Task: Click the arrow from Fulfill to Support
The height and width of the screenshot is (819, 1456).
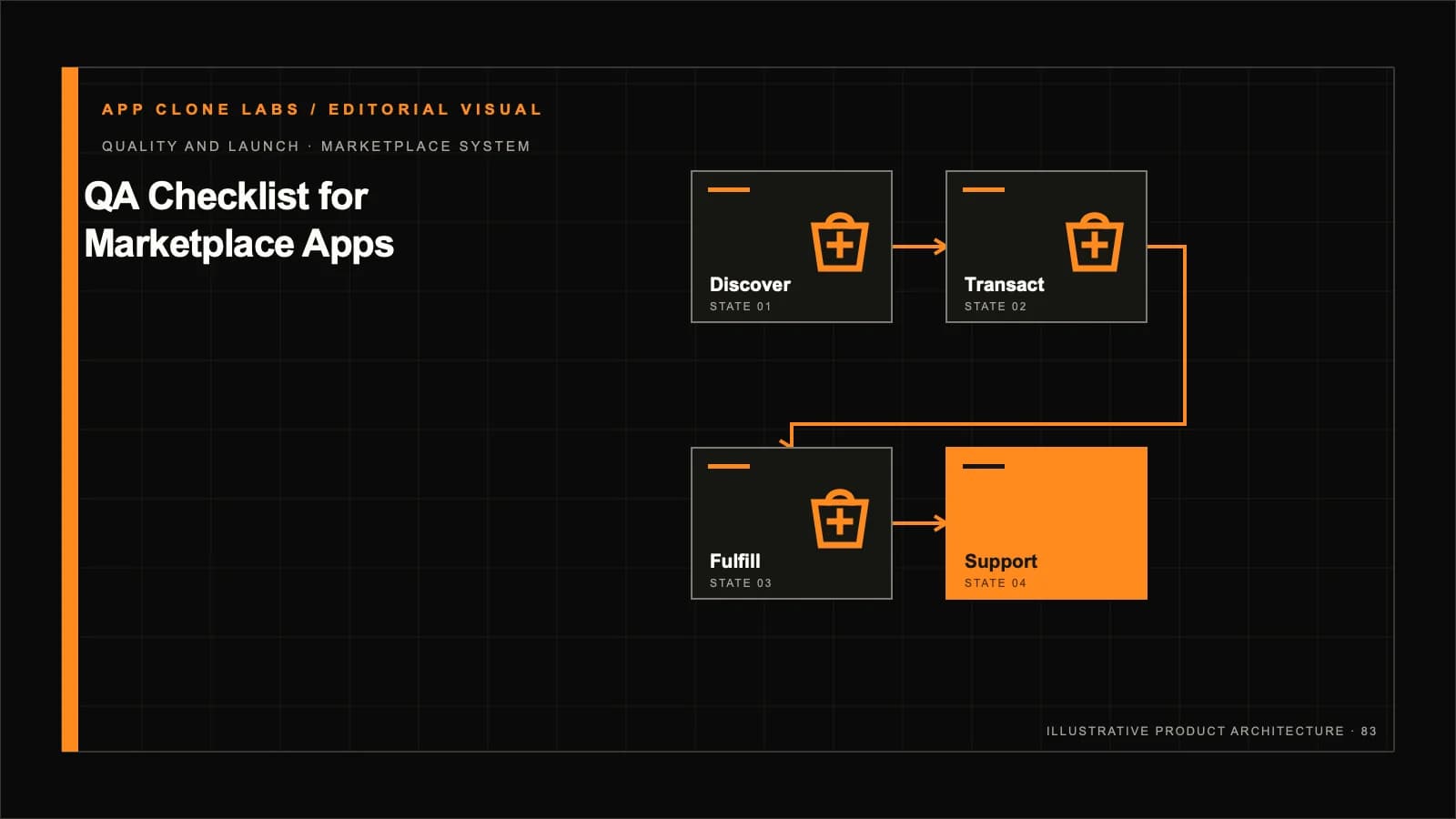Action: (x=919, y=522)
